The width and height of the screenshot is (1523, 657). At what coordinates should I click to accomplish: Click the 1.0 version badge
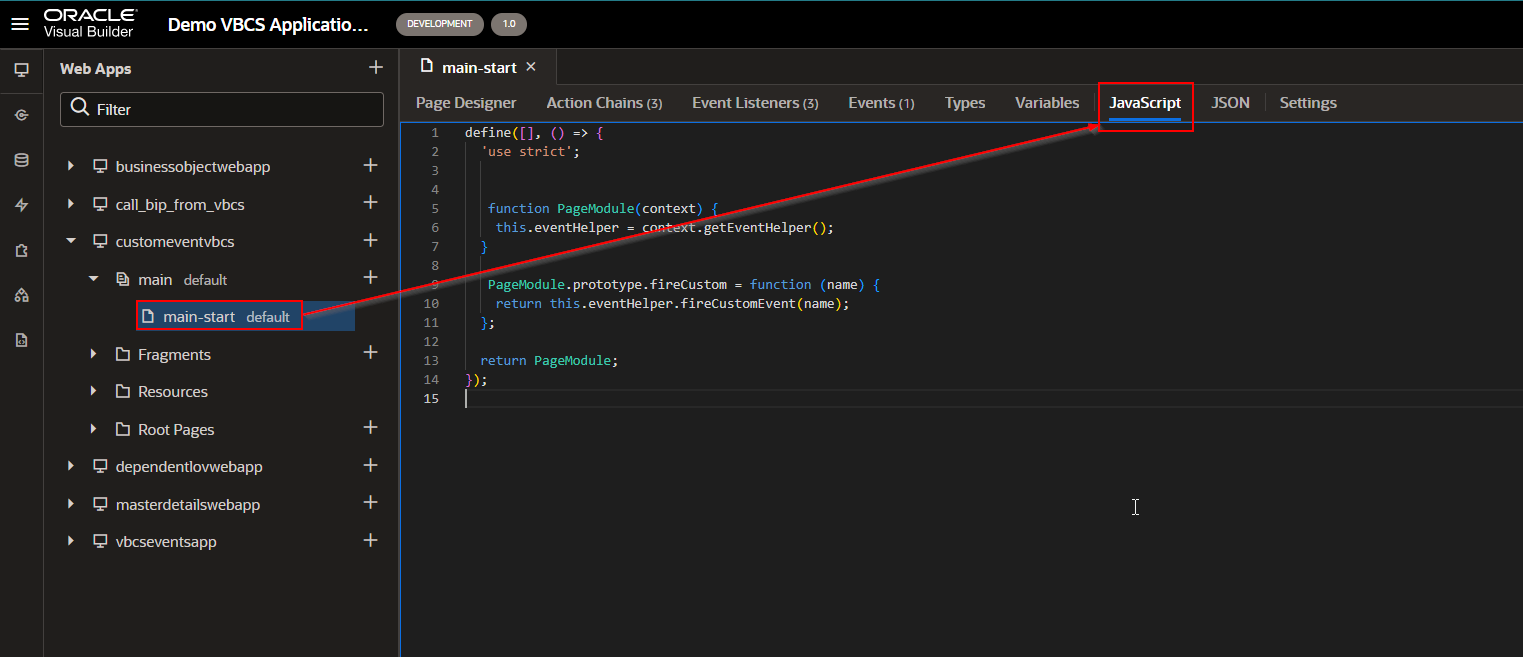pos(509,24)
